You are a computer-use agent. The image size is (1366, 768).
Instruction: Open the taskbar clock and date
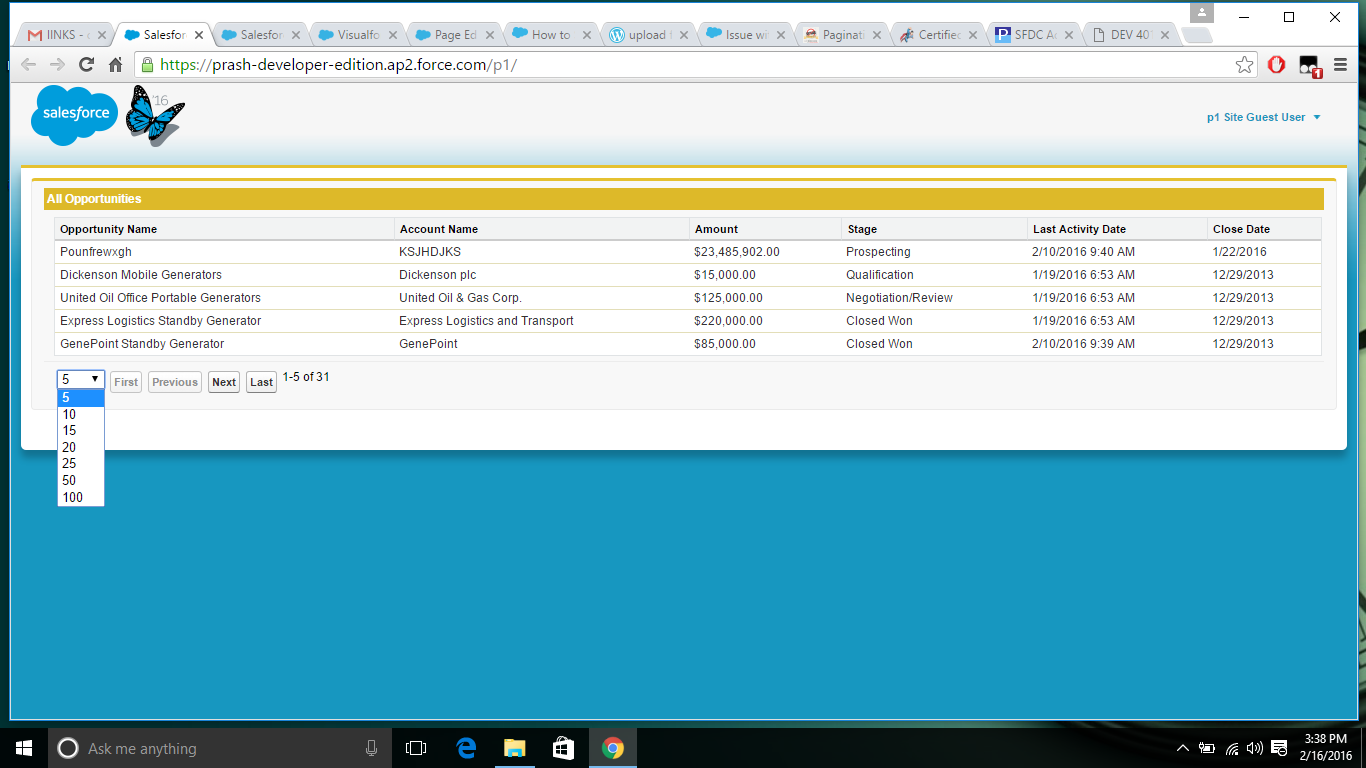click(1326, 748)
